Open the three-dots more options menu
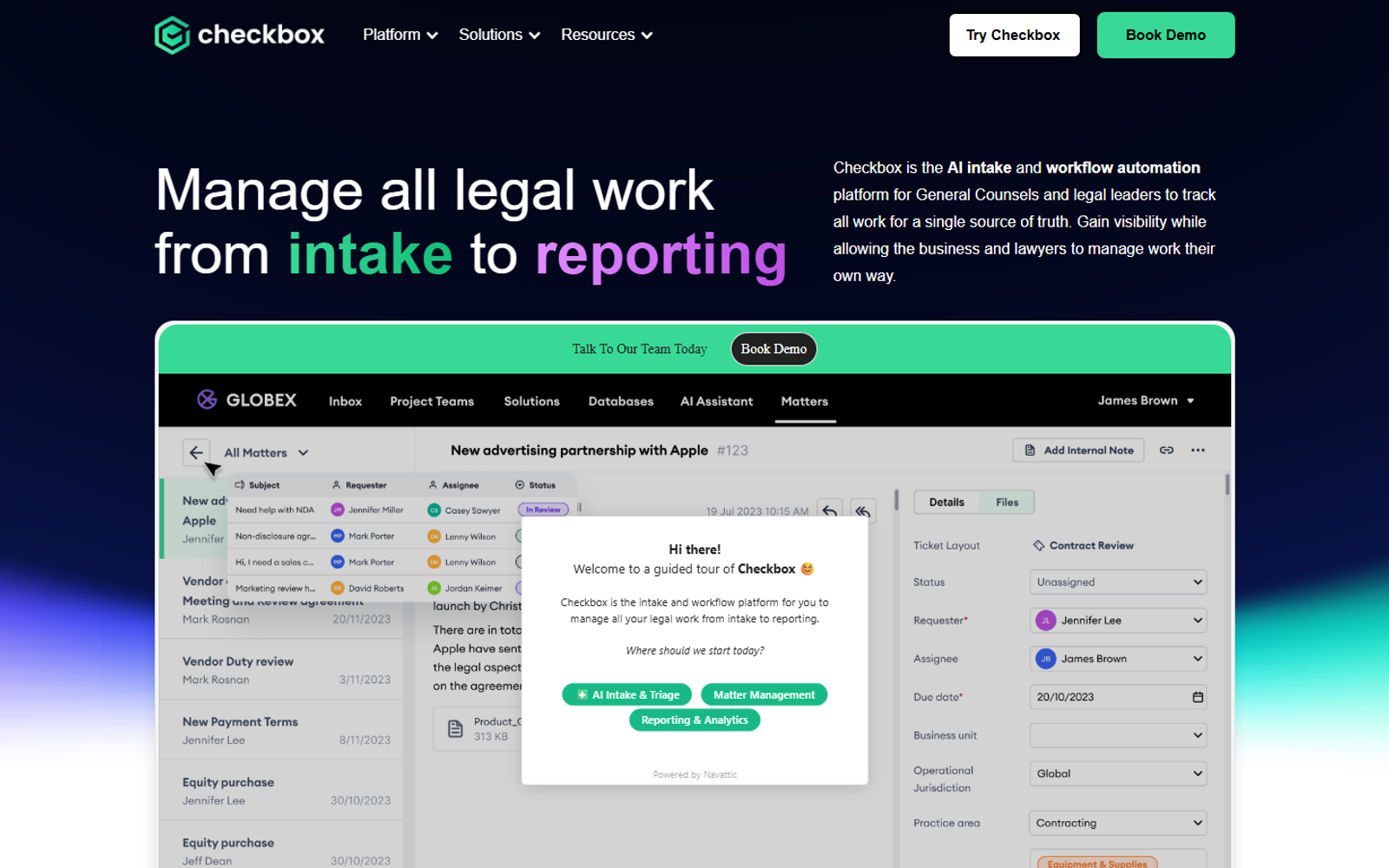The width and height of the screenshot is (1389, 868). (1198, 450)
